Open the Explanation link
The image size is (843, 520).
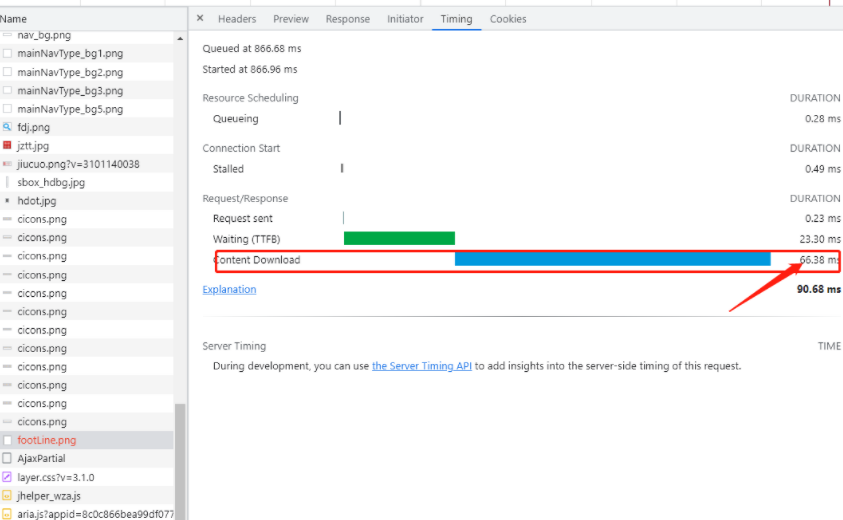(x=229, y=290)
